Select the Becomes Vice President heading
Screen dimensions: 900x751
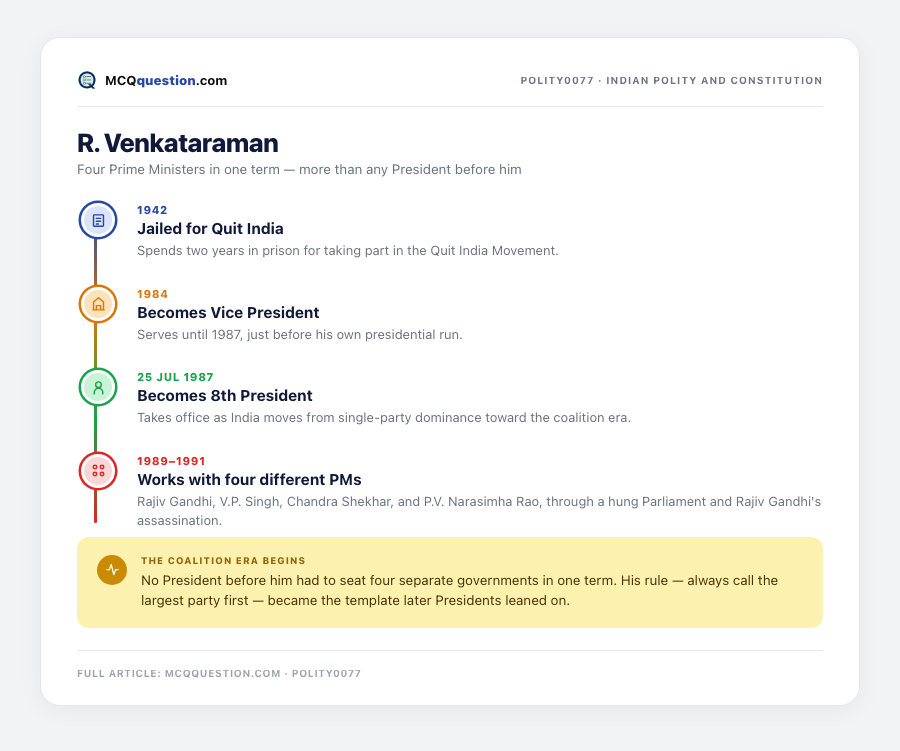pos(228,312)
